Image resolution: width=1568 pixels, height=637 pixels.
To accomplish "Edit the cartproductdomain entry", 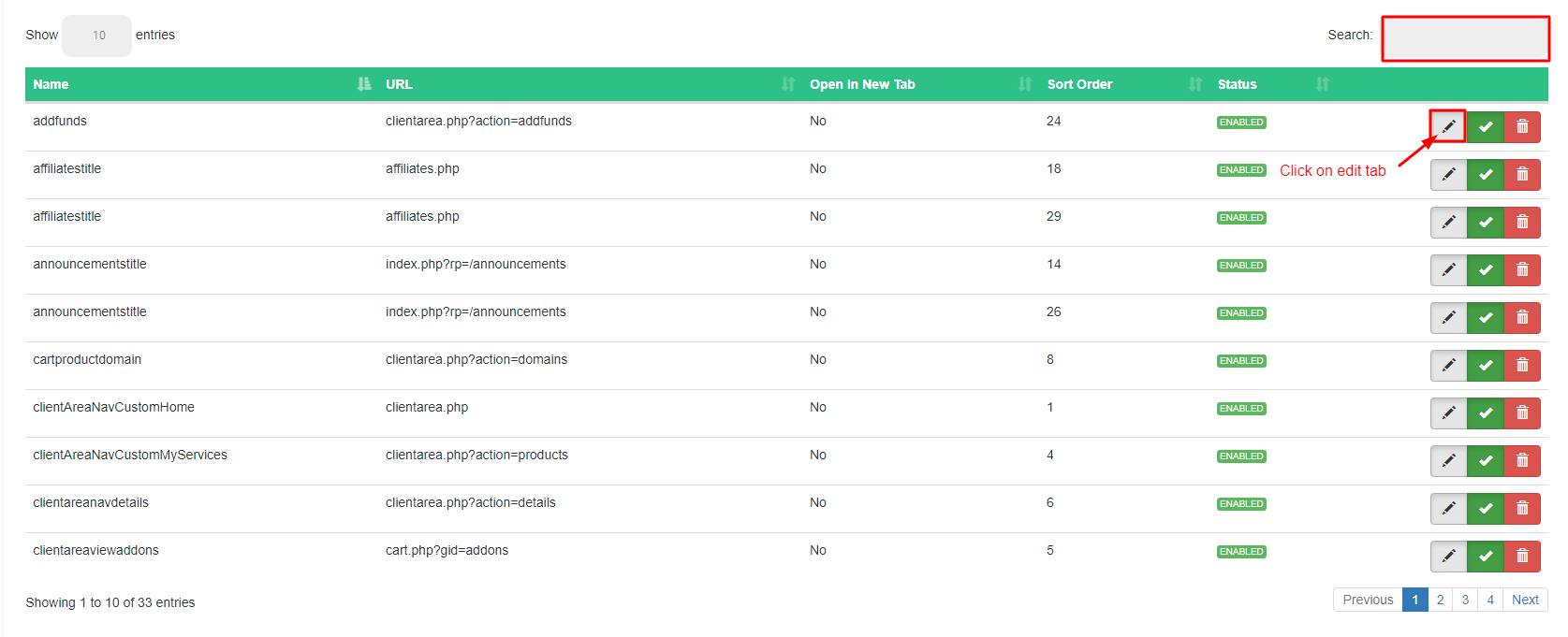I will [1448, 365].
